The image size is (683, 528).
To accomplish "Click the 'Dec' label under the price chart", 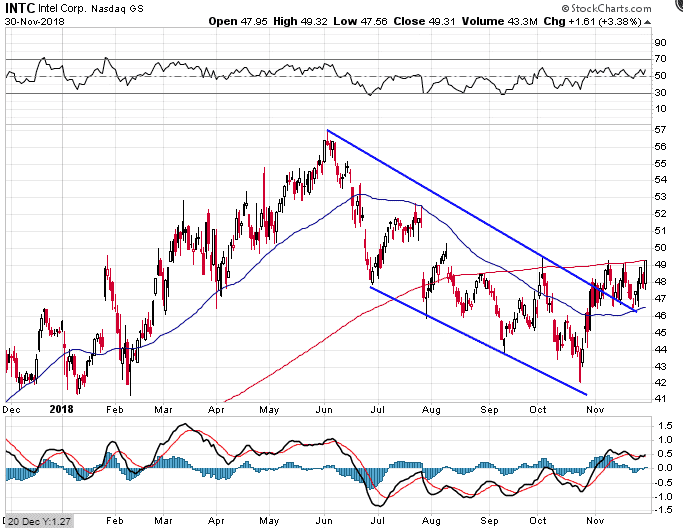I will tap(11, 410).
